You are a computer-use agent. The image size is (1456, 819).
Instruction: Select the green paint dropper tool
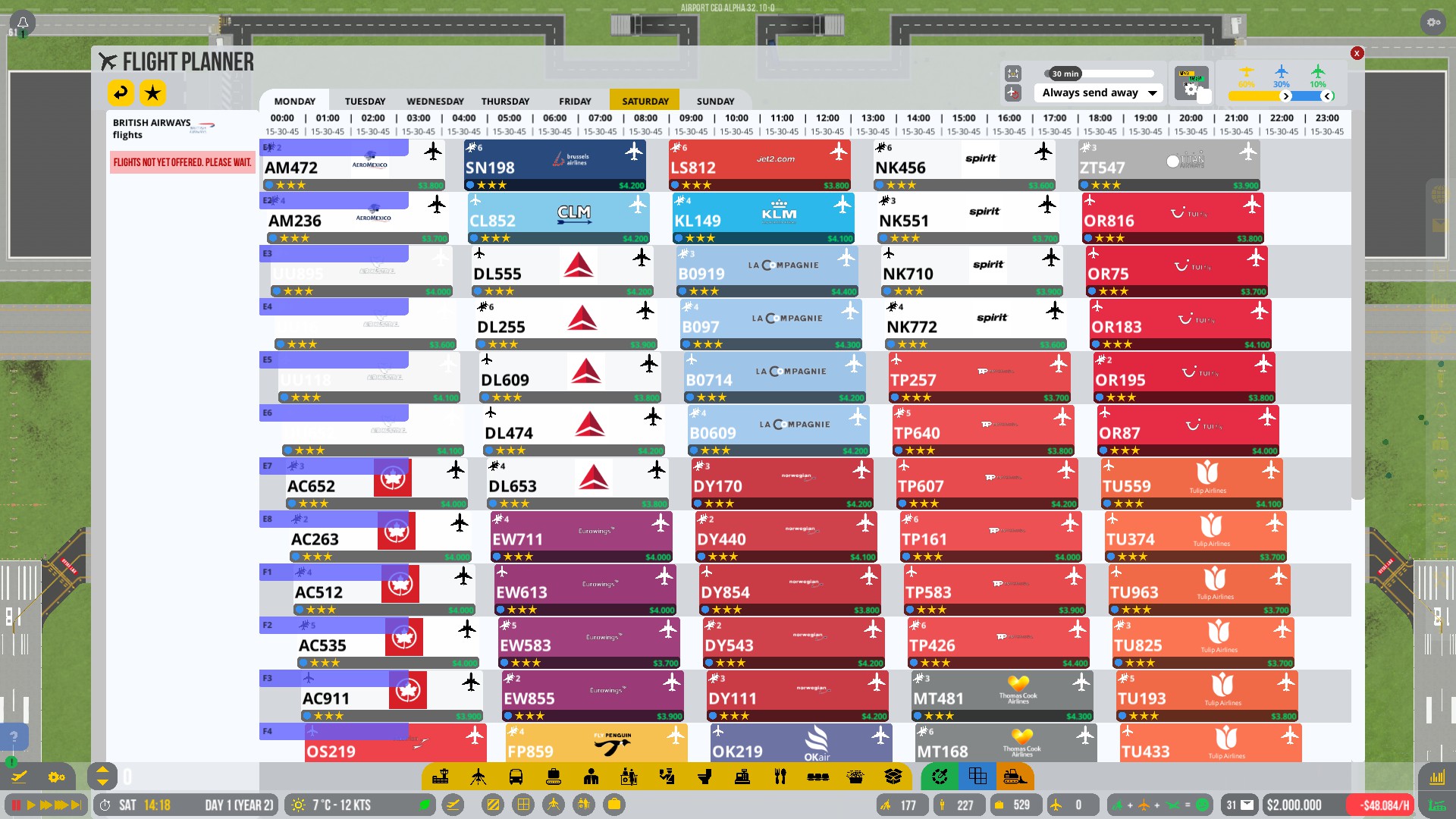pos(940,777)
